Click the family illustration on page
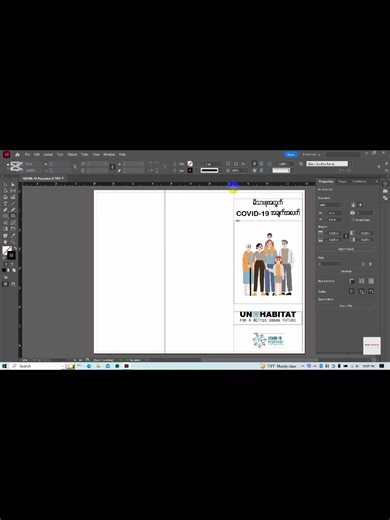Screen dimensions: 390x520 tap(269, 264)
